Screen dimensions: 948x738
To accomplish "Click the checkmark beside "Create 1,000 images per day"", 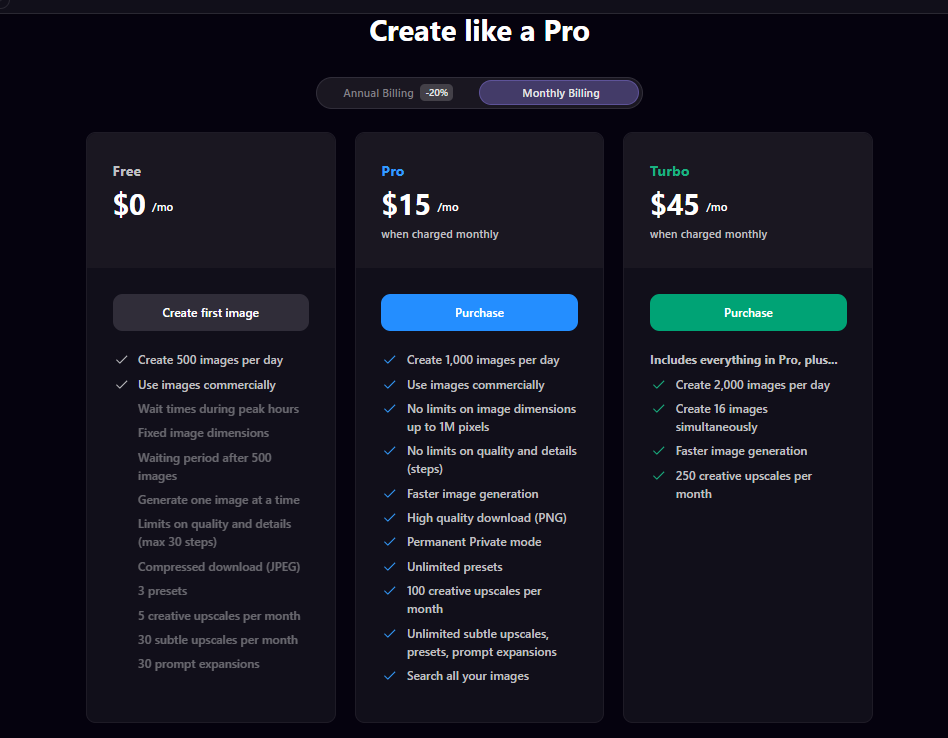I will pos(390,359).
